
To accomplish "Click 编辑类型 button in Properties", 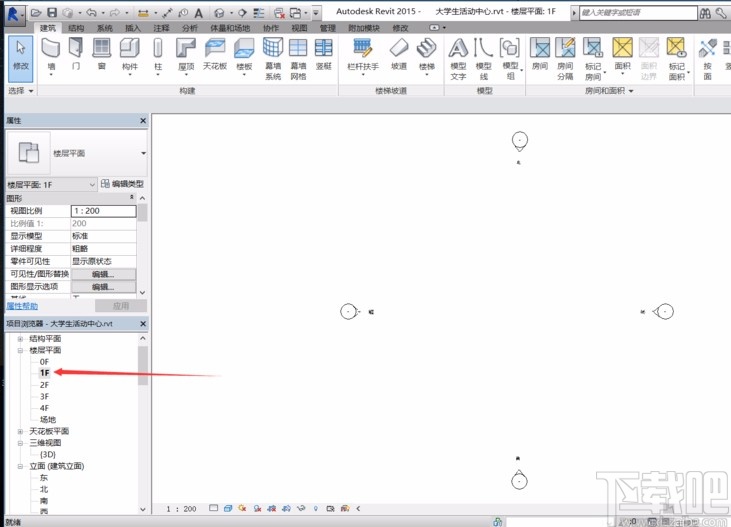I will [x=123, y=184].
